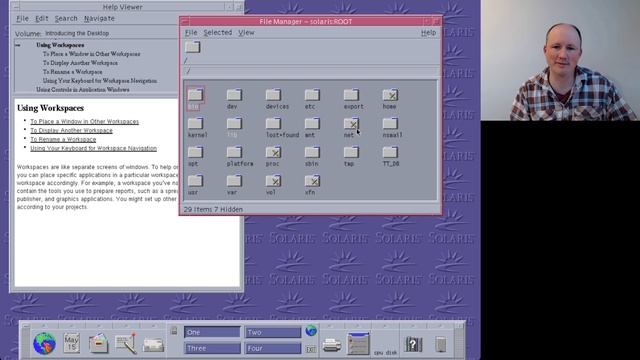The width and height of the screenshot is (640, 360).
Task: Select the sbin folder icon
Action: (x=312, y=153)
